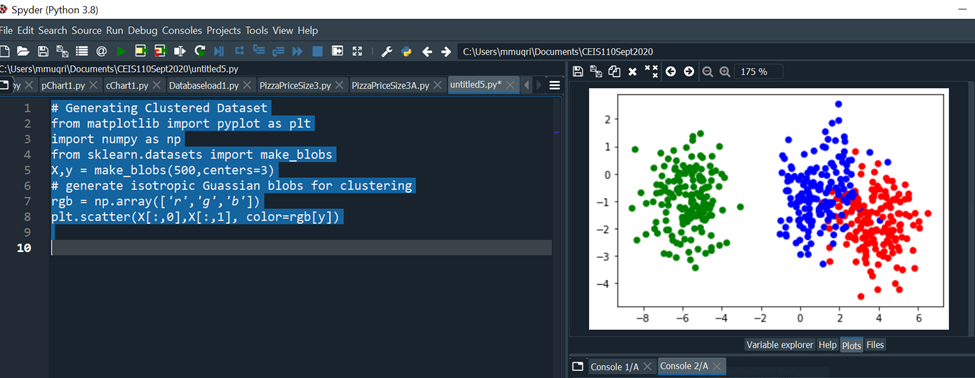Run the file with the green play icon

coord(121,52)
